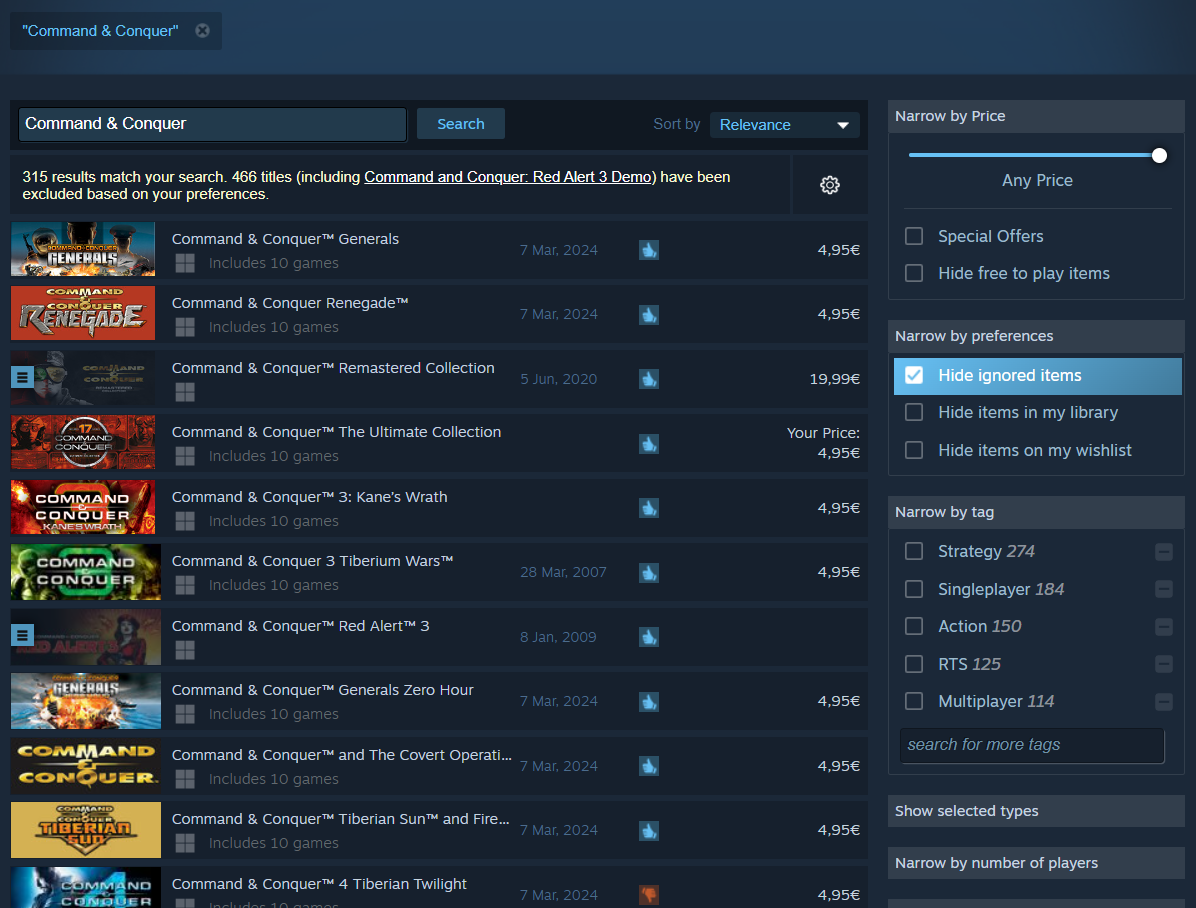Click Windows icon for The Ultimate Collection

point(185,456)
